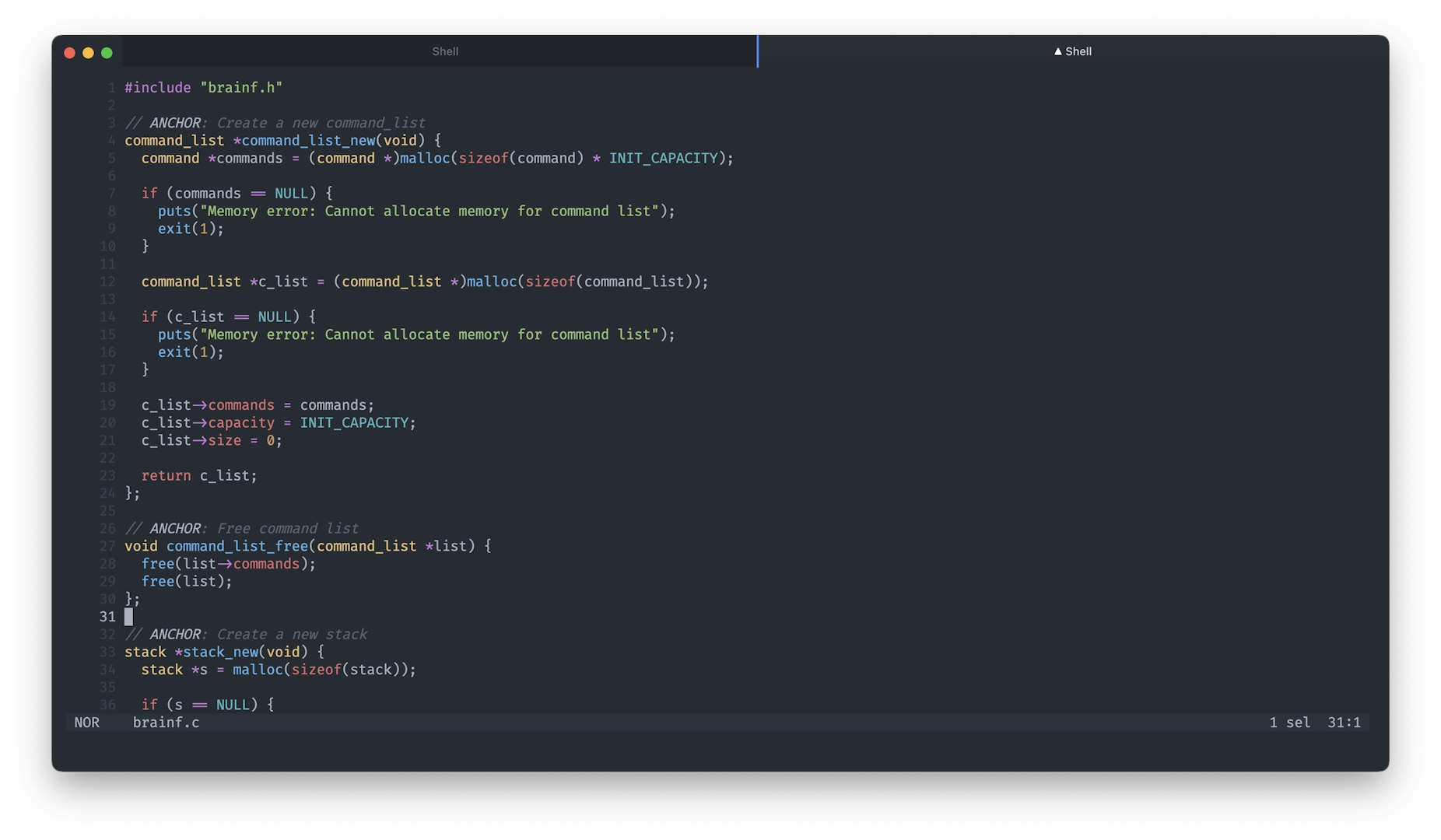The height and width of the screenshot is (840, 1441).
Task: Click function name command_list_free
Action: click(237, 547)
